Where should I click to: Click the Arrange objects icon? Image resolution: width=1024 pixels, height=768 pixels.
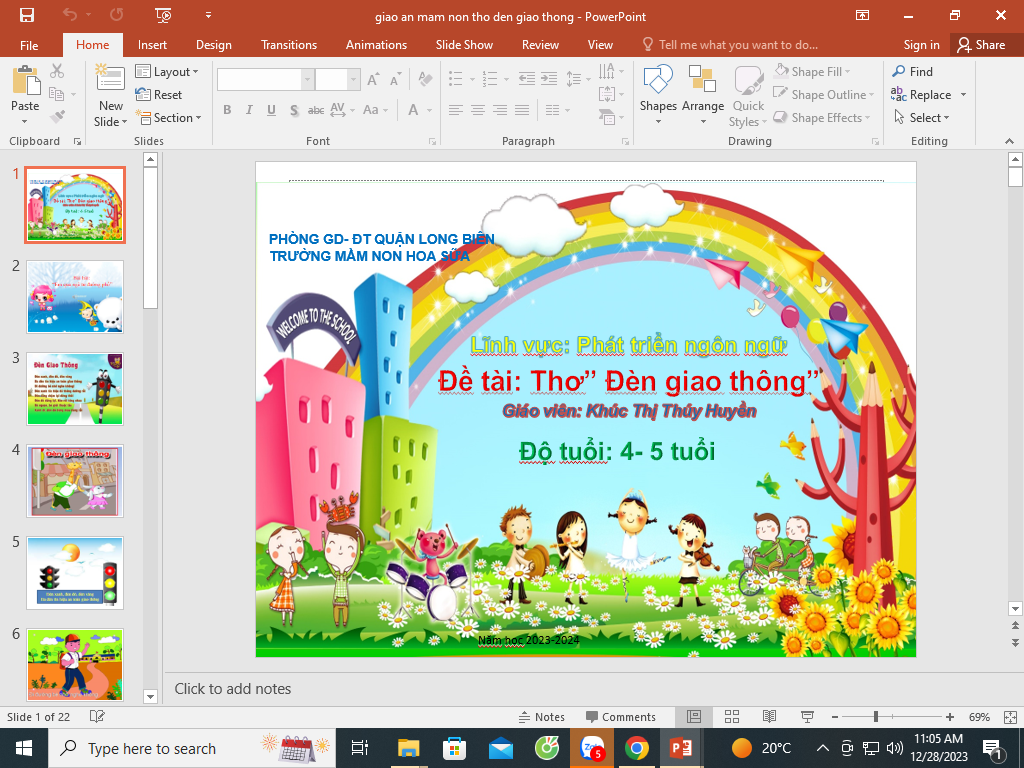click(703, 88)
